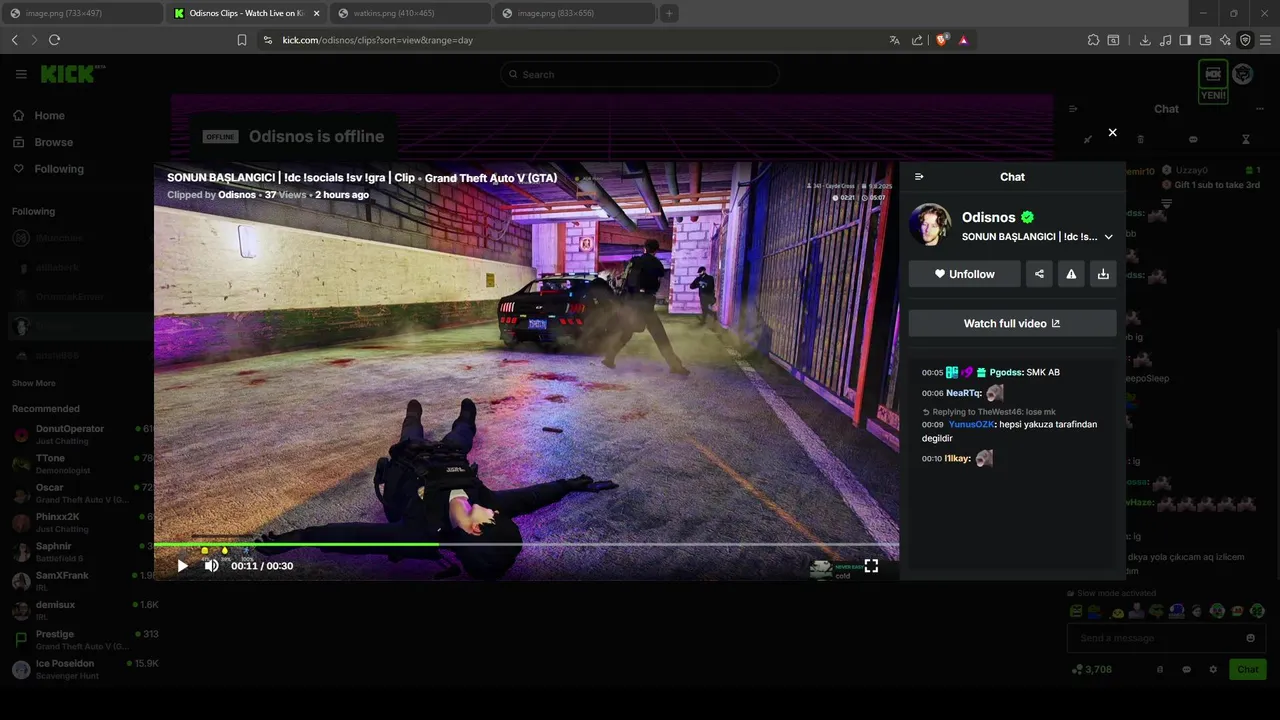Close the Odisnos Clips tab
Viewport: 1280px width, 720px height.
(316, 13)
